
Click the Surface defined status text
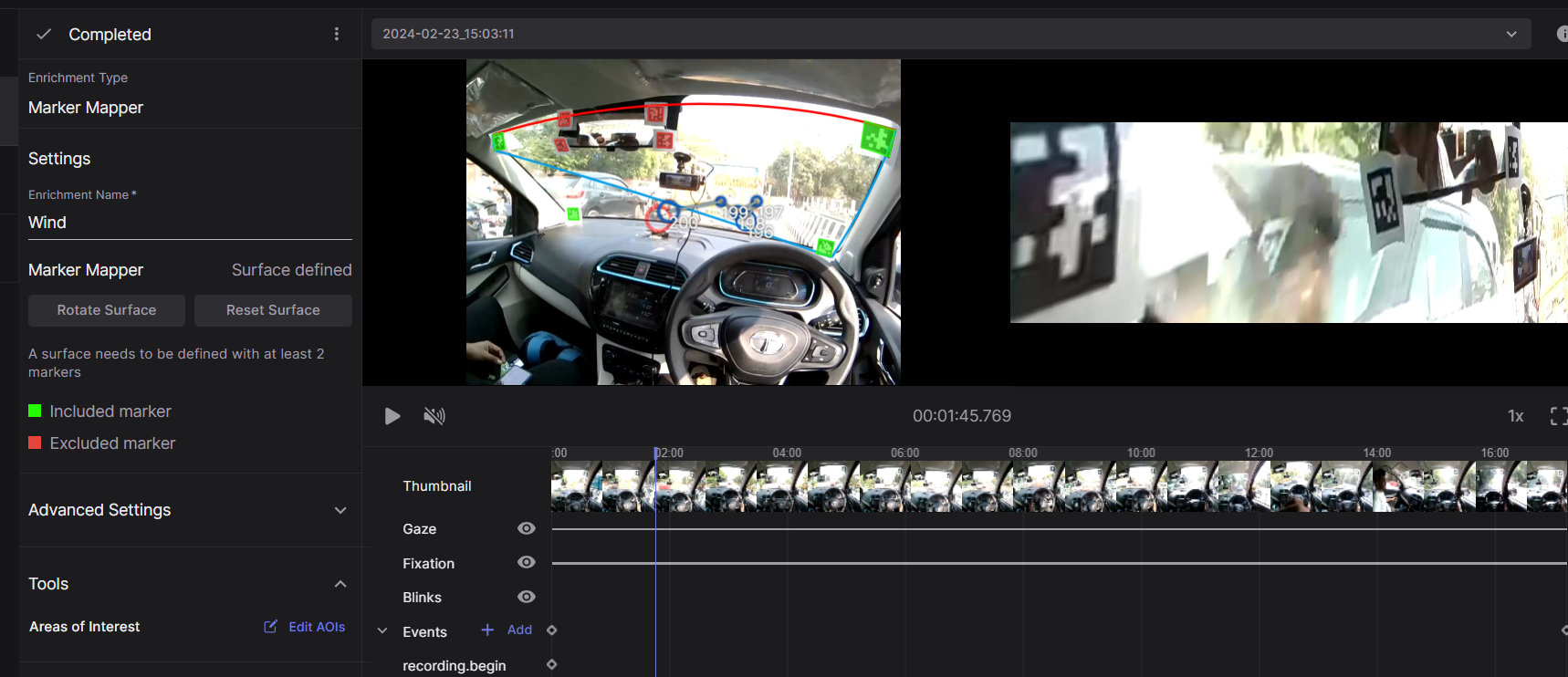[291, 270]
